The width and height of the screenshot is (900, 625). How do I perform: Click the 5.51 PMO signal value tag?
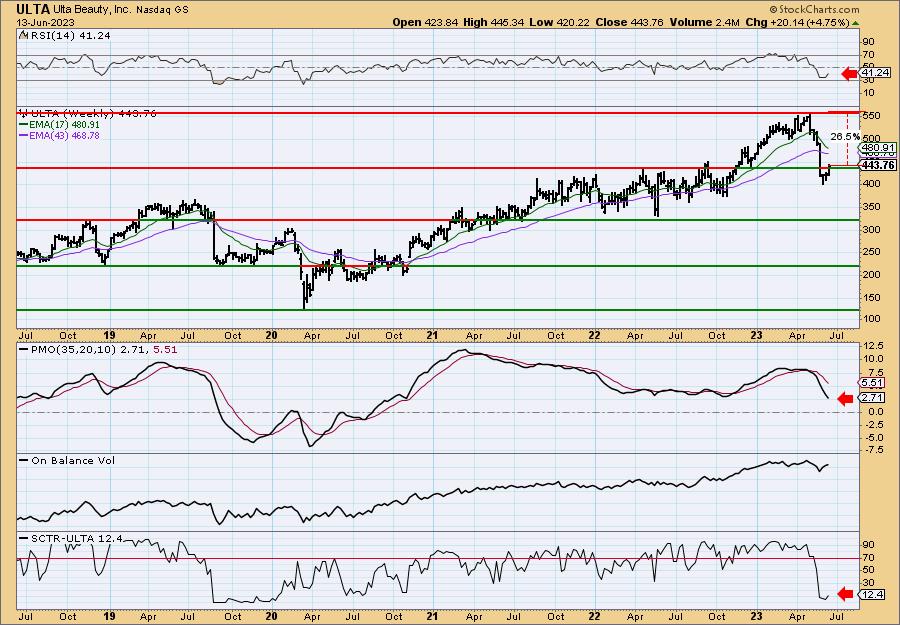(872, 382)
